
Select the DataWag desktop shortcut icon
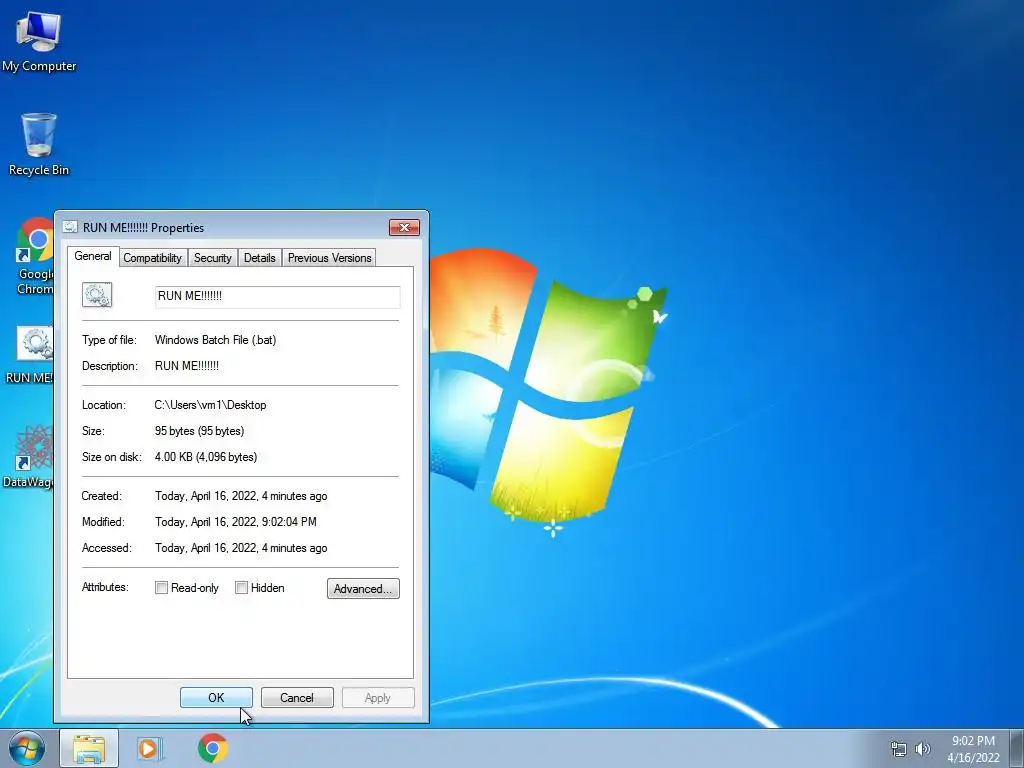click(x=29, y=456)
